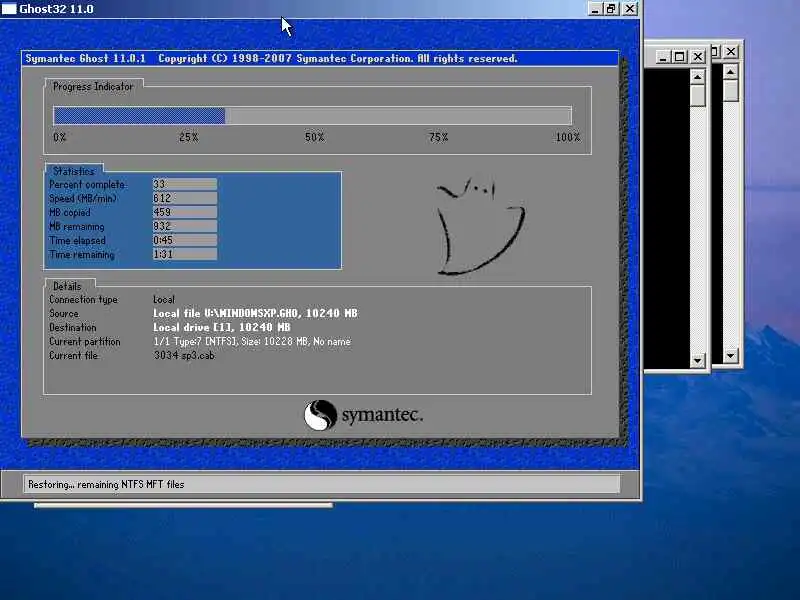This screenshot has height=600, width=800.
Task: Select the Time remaining value 1:31
Action: pyautogui.click(x=185, y=254)
